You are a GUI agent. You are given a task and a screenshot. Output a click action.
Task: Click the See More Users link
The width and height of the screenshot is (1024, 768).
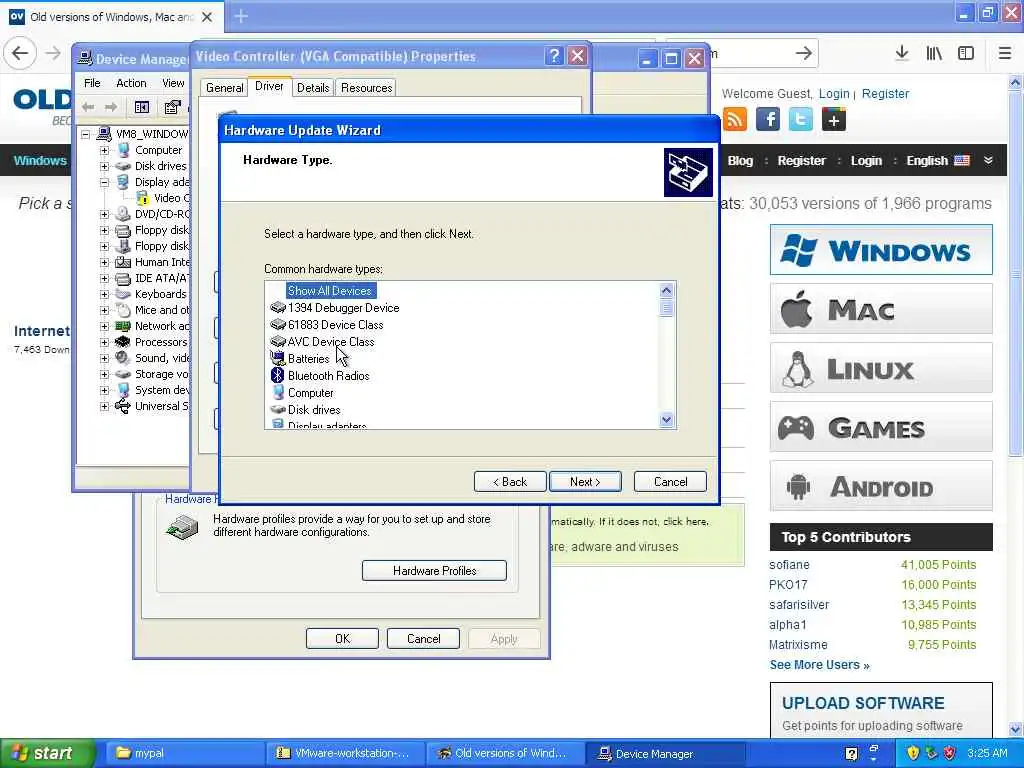[x=819, y=664]
